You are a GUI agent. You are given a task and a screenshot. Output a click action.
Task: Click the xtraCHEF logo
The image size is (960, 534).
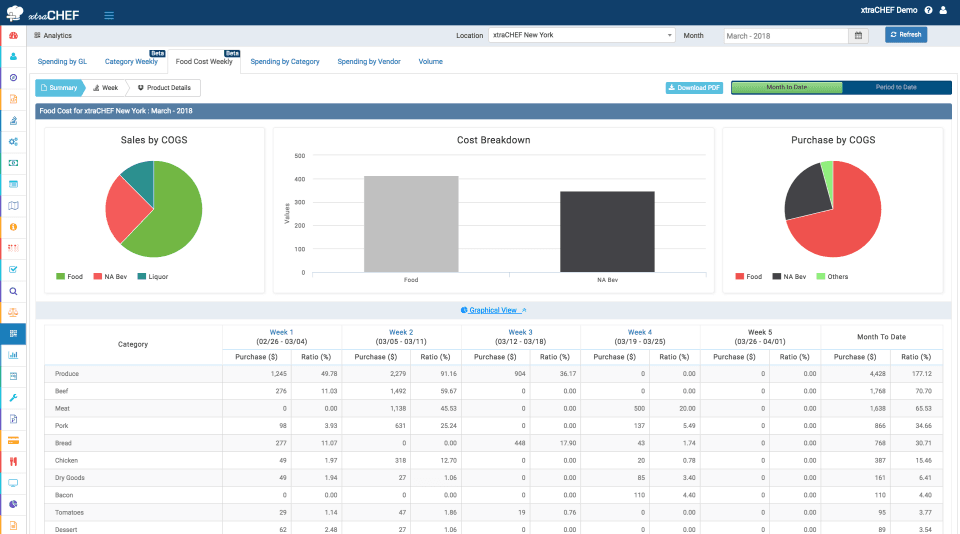[42, 13]
